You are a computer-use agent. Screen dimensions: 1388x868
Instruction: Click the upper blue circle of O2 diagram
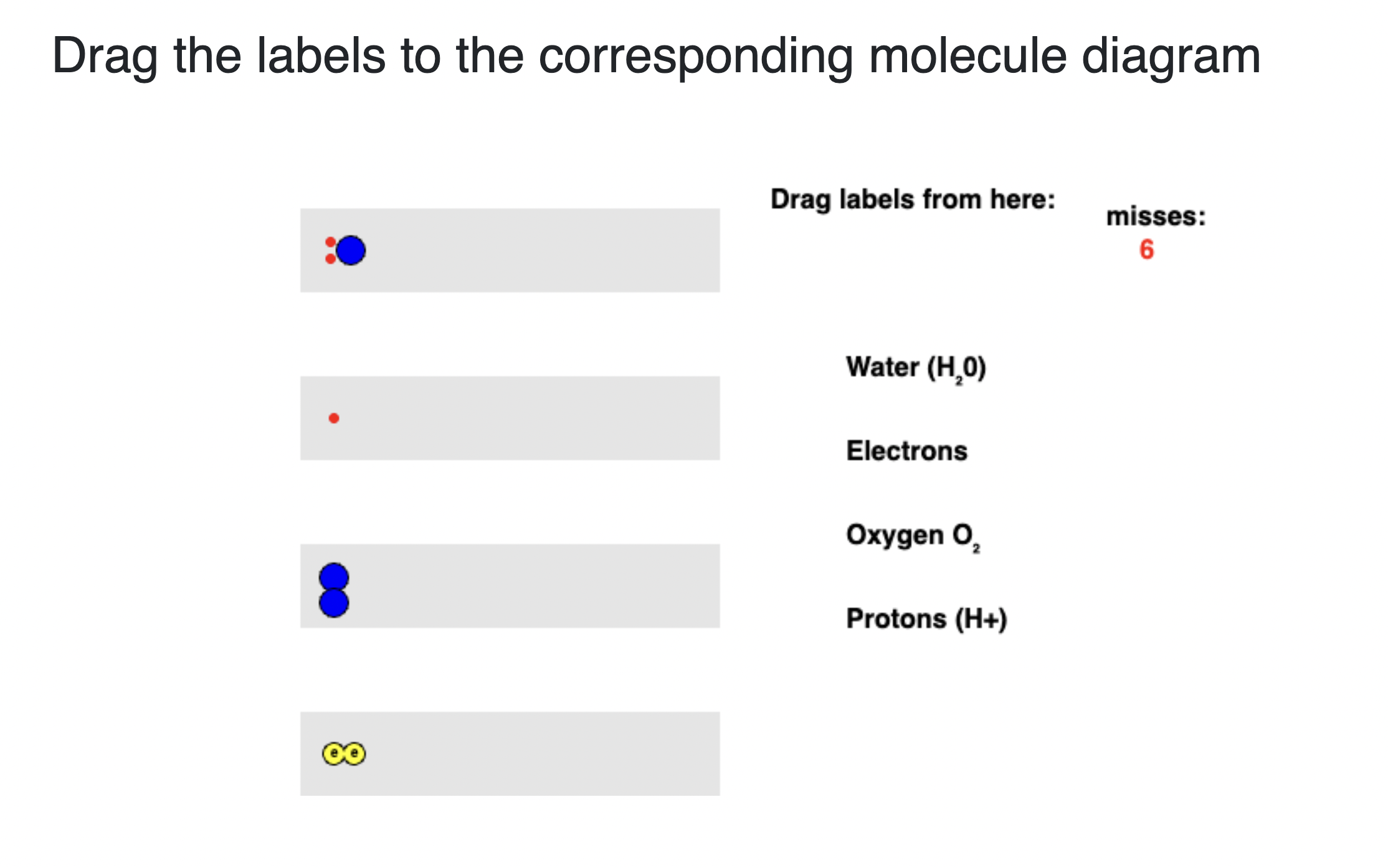pyautogui.click(x=334, y=577)
